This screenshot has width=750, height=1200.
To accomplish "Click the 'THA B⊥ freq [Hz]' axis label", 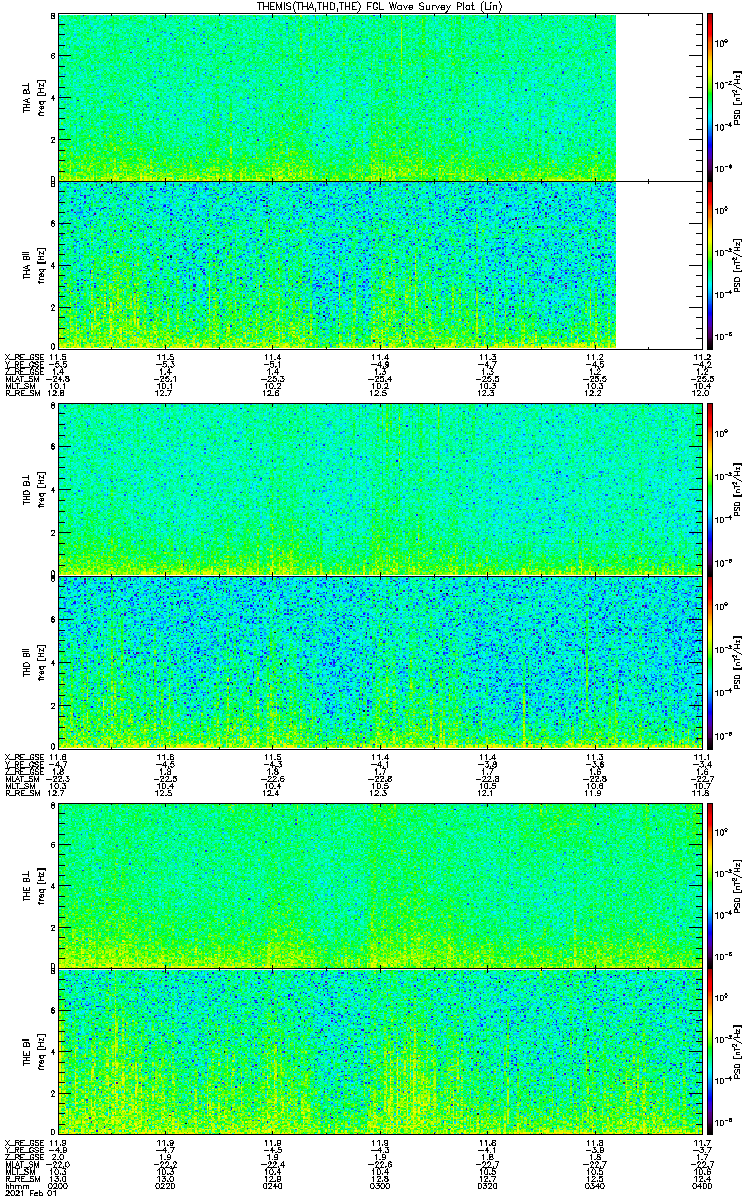I will [34, 98].
